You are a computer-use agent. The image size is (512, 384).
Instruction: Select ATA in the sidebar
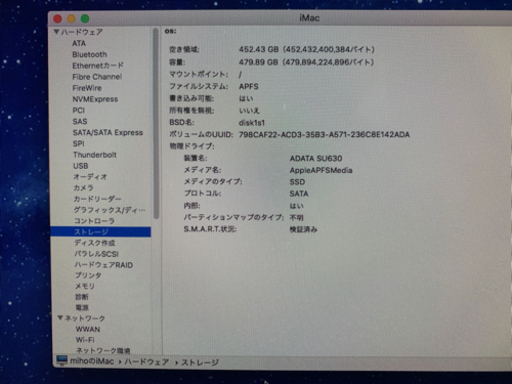click(x=79, y=43)
